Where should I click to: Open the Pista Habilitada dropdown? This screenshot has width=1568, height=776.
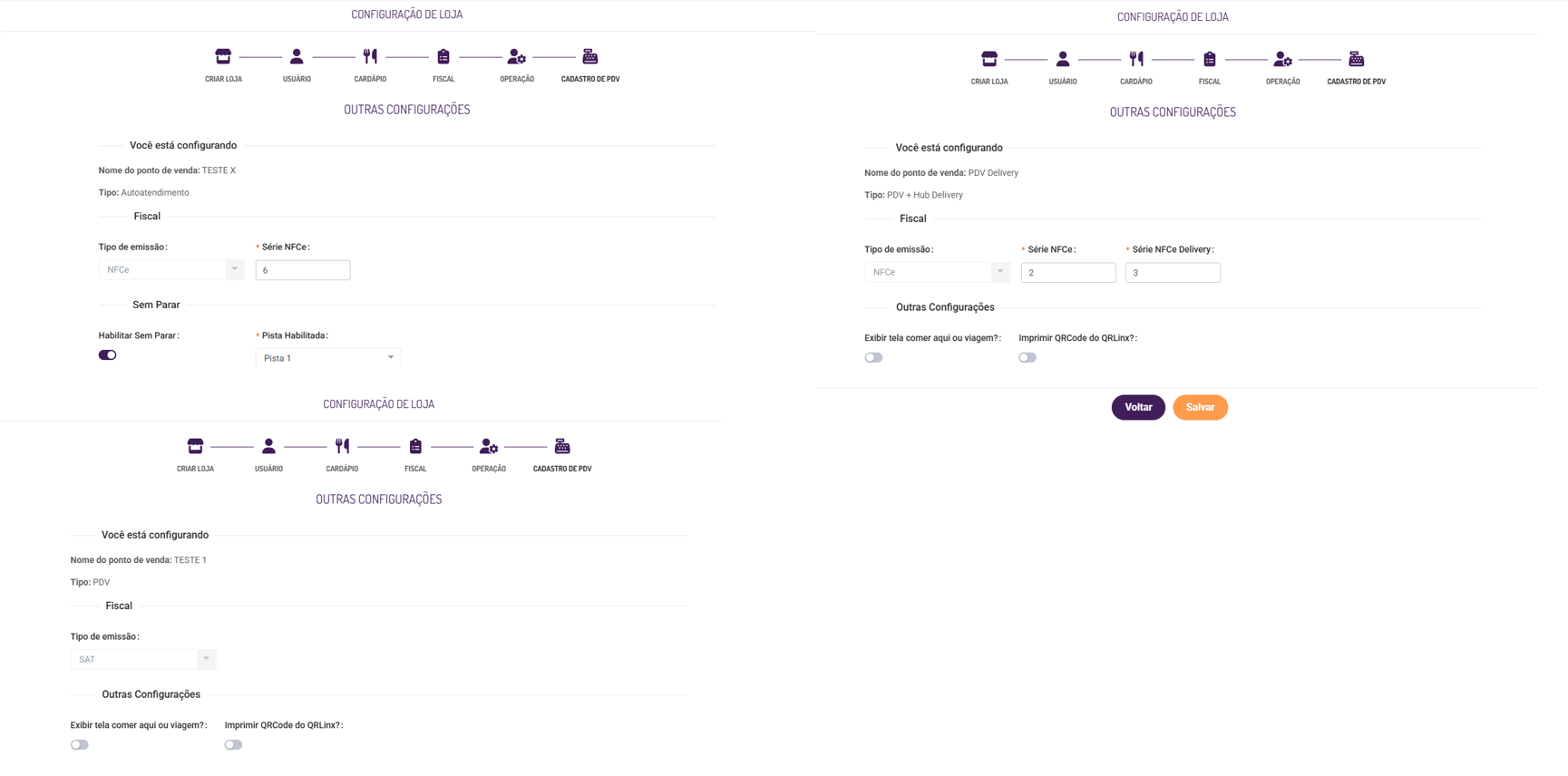[x=328, y=358]
